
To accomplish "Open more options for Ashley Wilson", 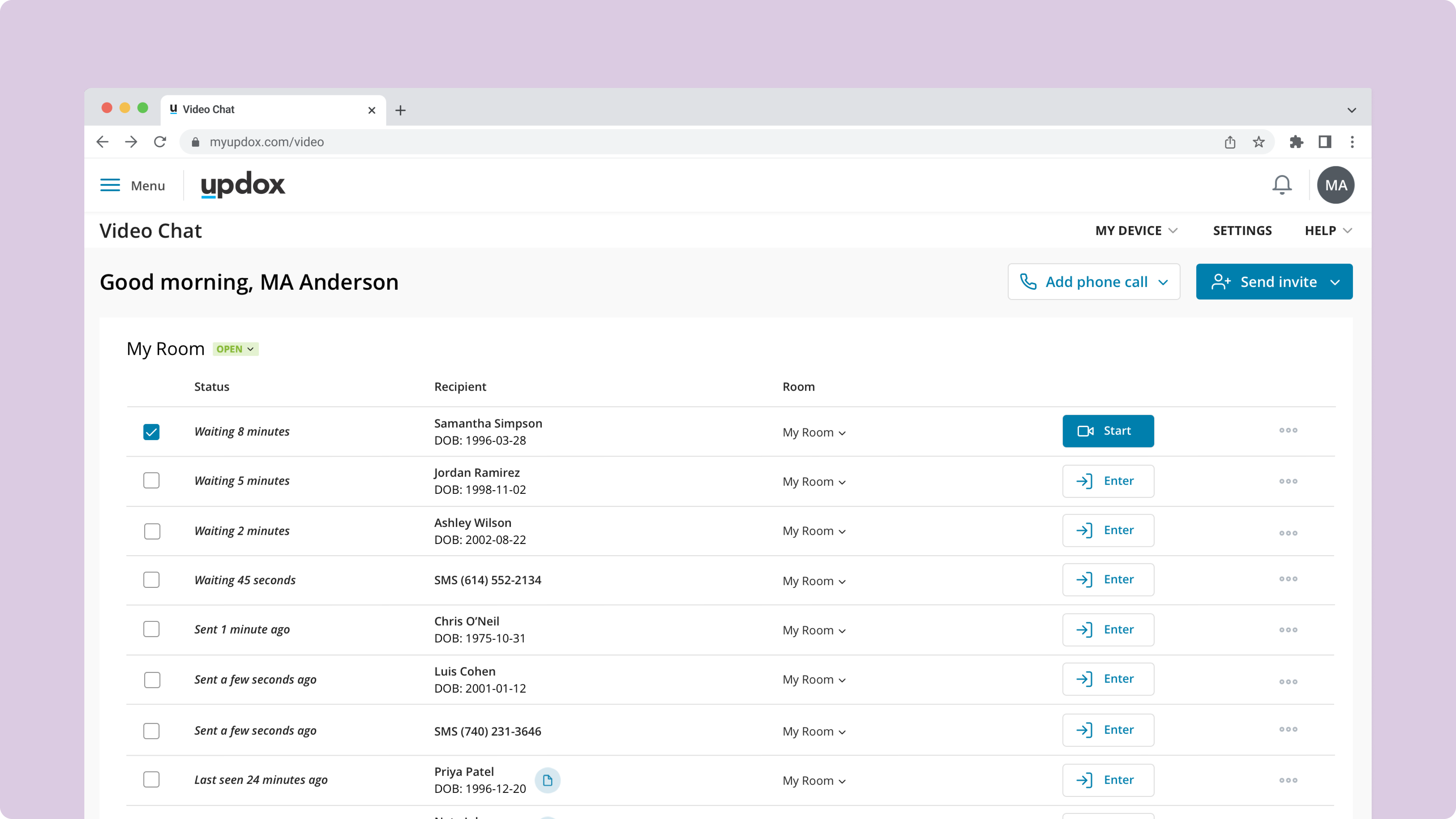I will coord(1288,533).
